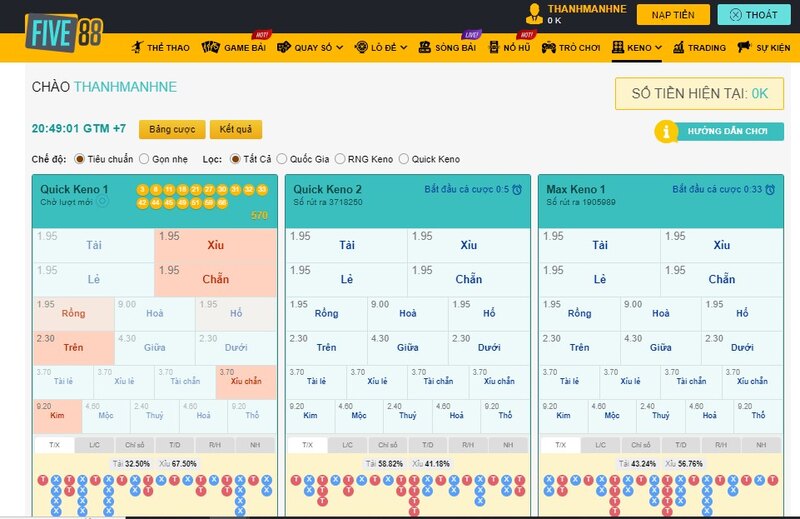Open the Trading chart section

click(x=699, y=47)
